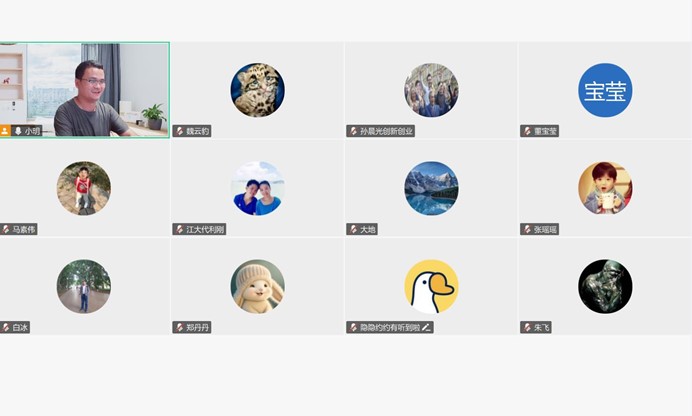
Task: Click the muted mic icon beside 董宝莹
Action: (527, 131)
